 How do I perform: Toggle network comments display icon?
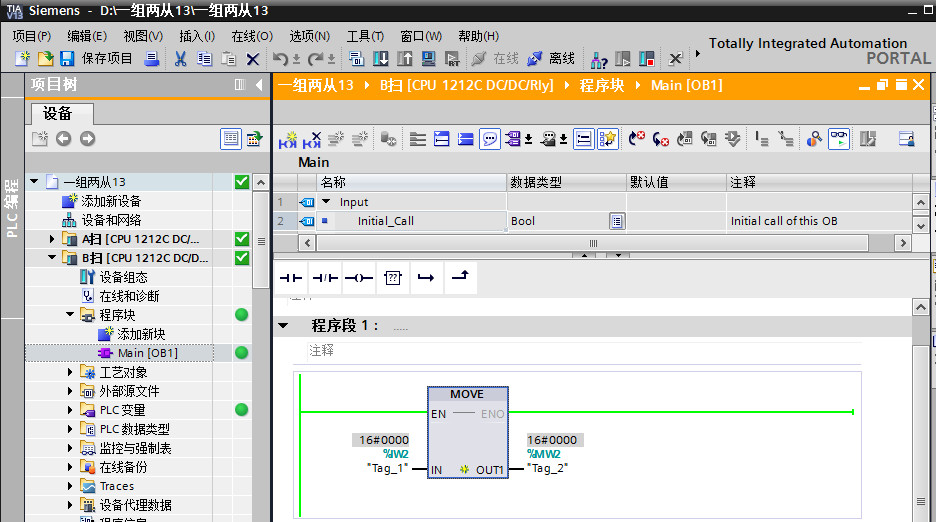click(490, 139)
